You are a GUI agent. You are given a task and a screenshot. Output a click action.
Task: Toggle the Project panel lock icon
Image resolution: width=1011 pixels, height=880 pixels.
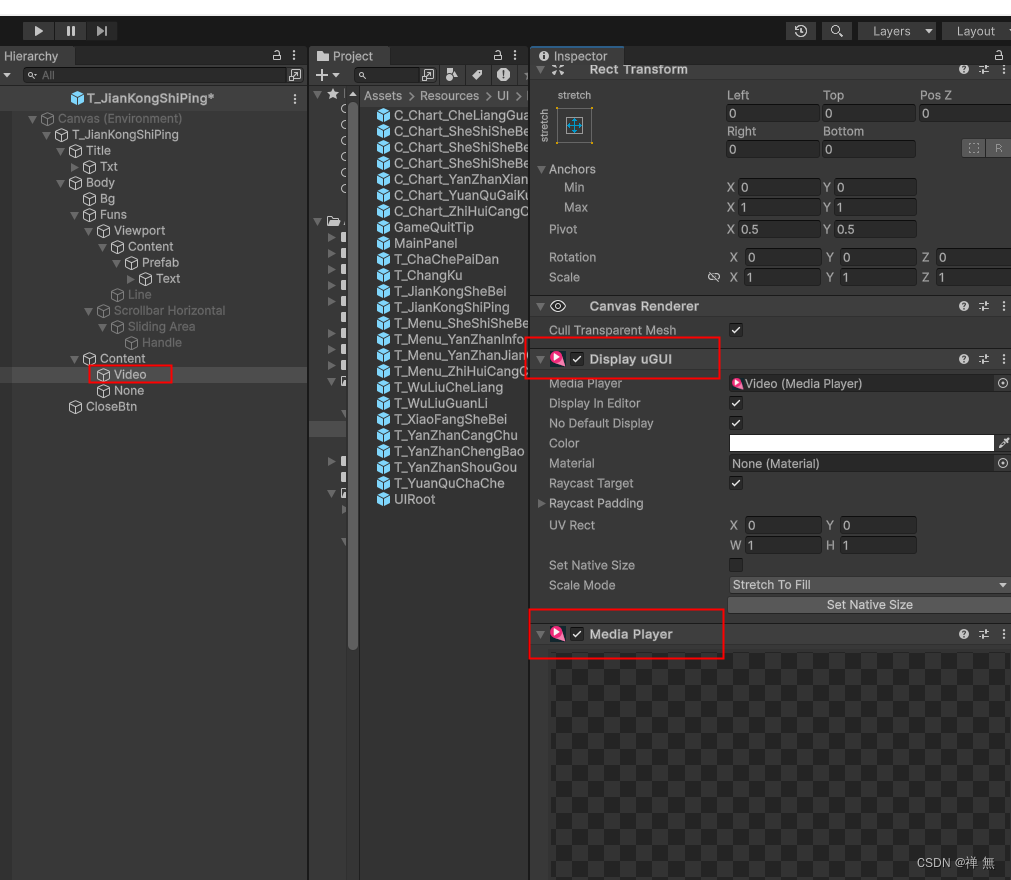(498, 55)
